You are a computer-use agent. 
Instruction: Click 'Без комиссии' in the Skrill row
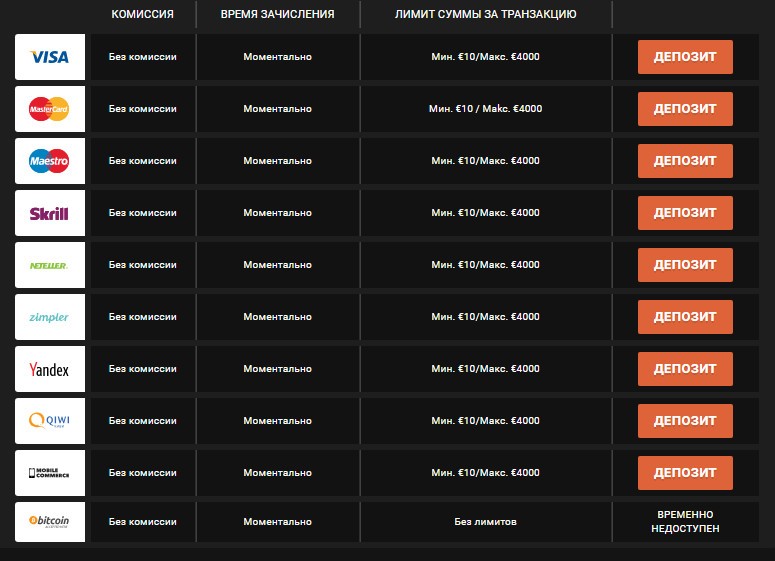tap(142, 213)
